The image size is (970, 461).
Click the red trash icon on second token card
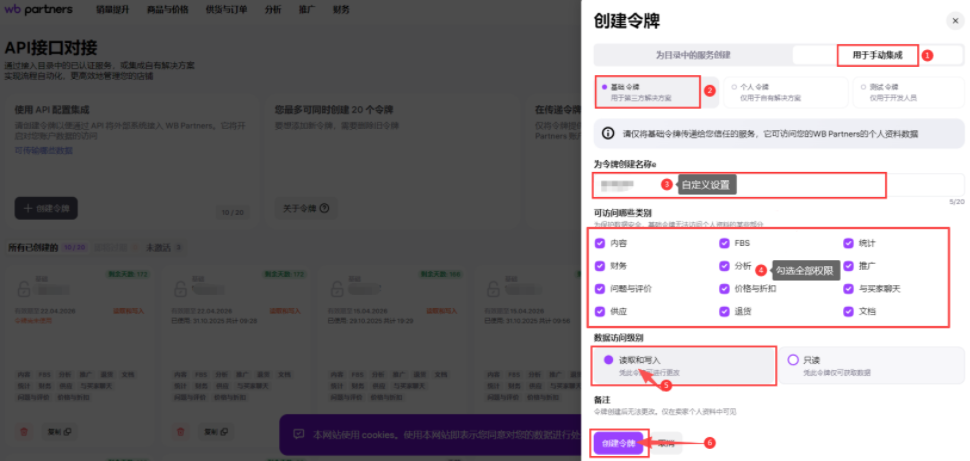[180, 431]
